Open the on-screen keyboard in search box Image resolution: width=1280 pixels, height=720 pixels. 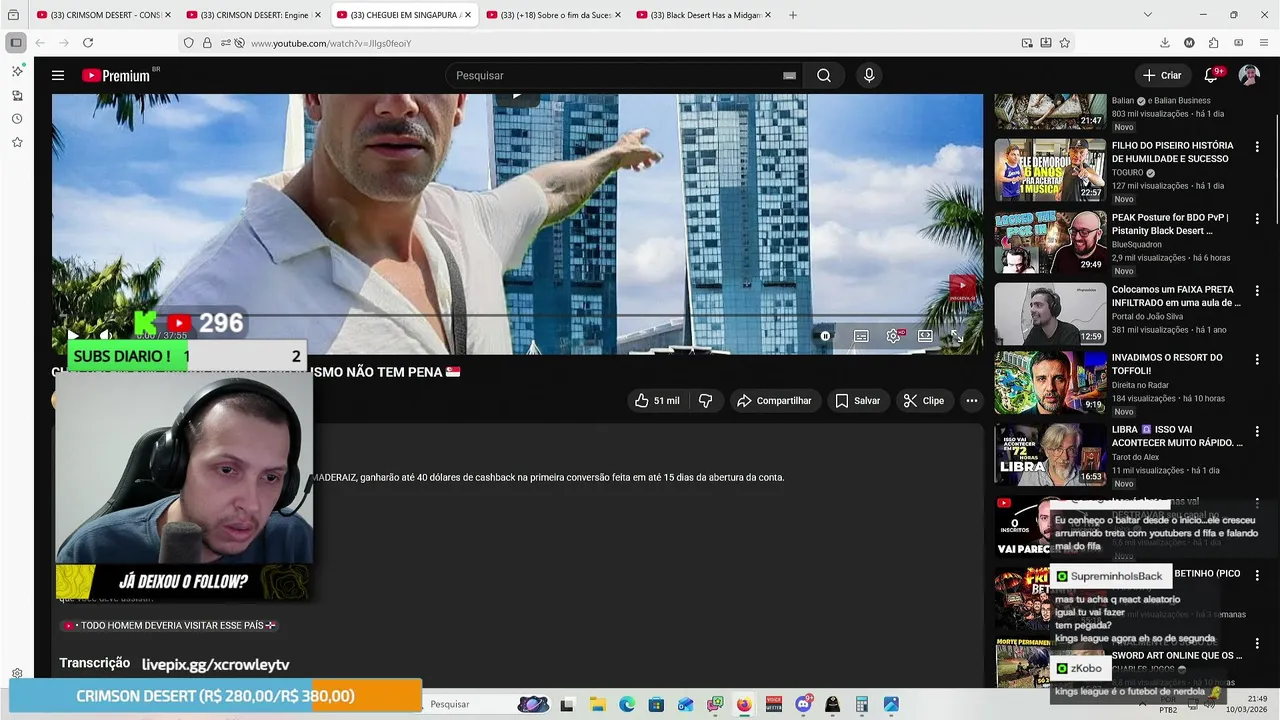pyautogui.click(x=789, y=75)
